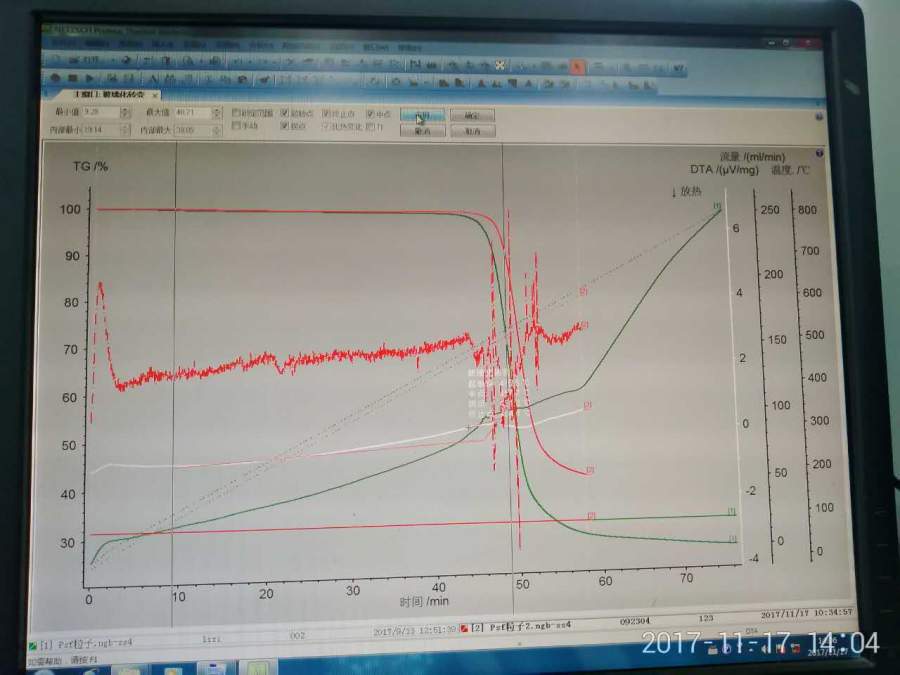The width and height of the screenshot is (900, 675).
Task: Click the context help icon ending first toolbar
Action: pyautogui.click(x=678, y=69)
